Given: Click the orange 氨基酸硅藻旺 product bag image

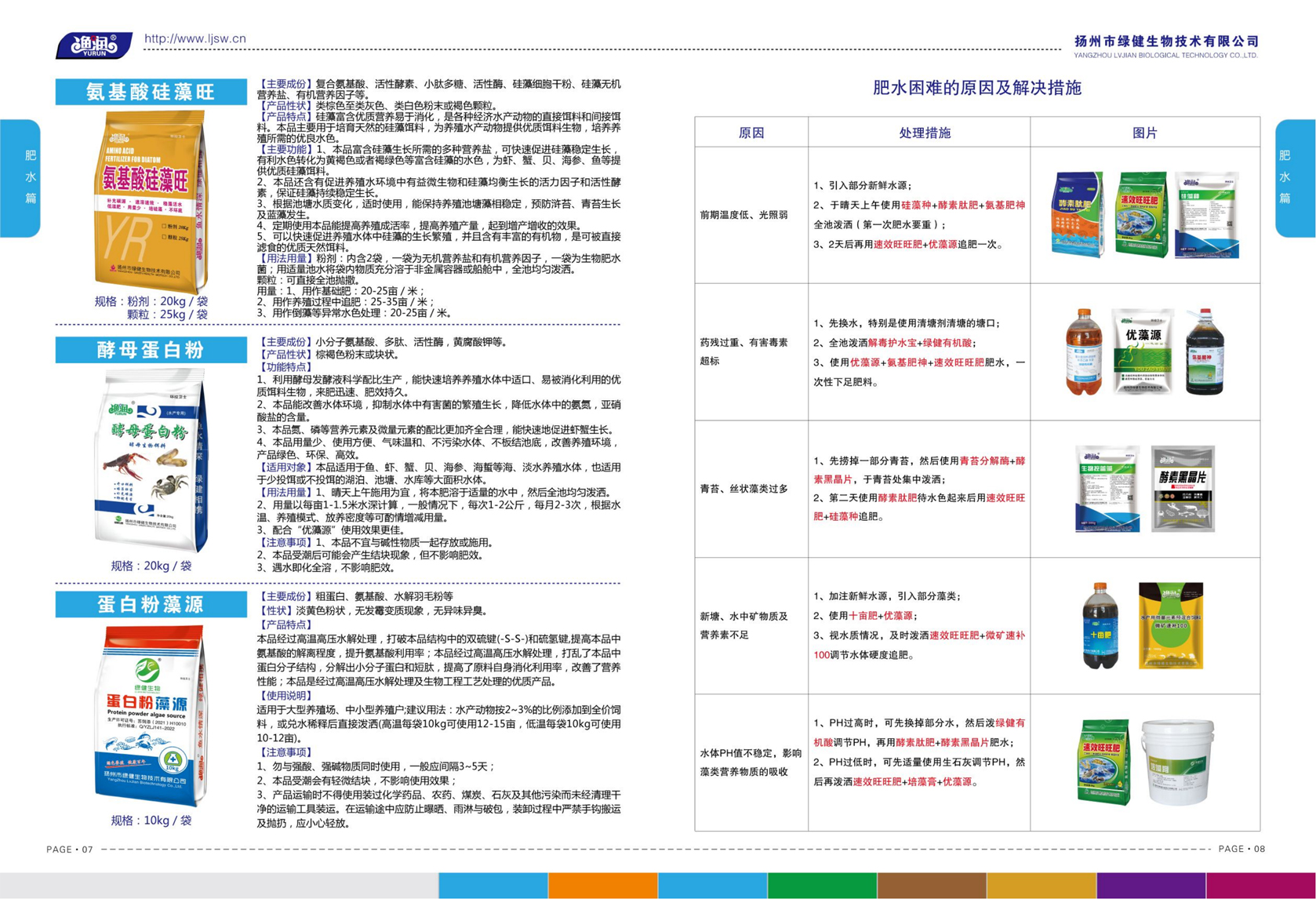Looking at the screenshot, I should point(150,201).
